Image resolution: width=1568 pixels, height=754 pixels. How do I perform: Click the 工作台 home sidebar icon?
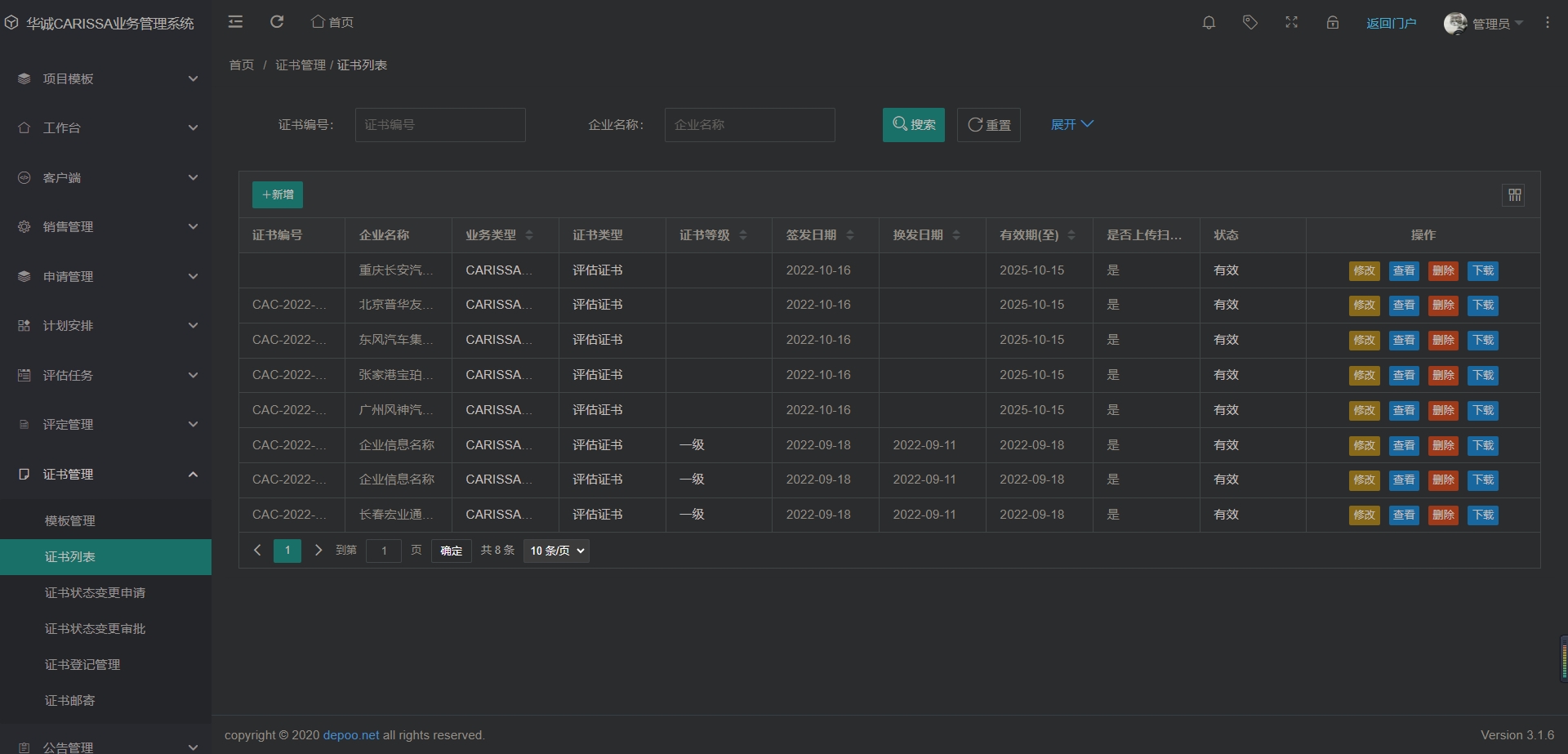(24, 127)
